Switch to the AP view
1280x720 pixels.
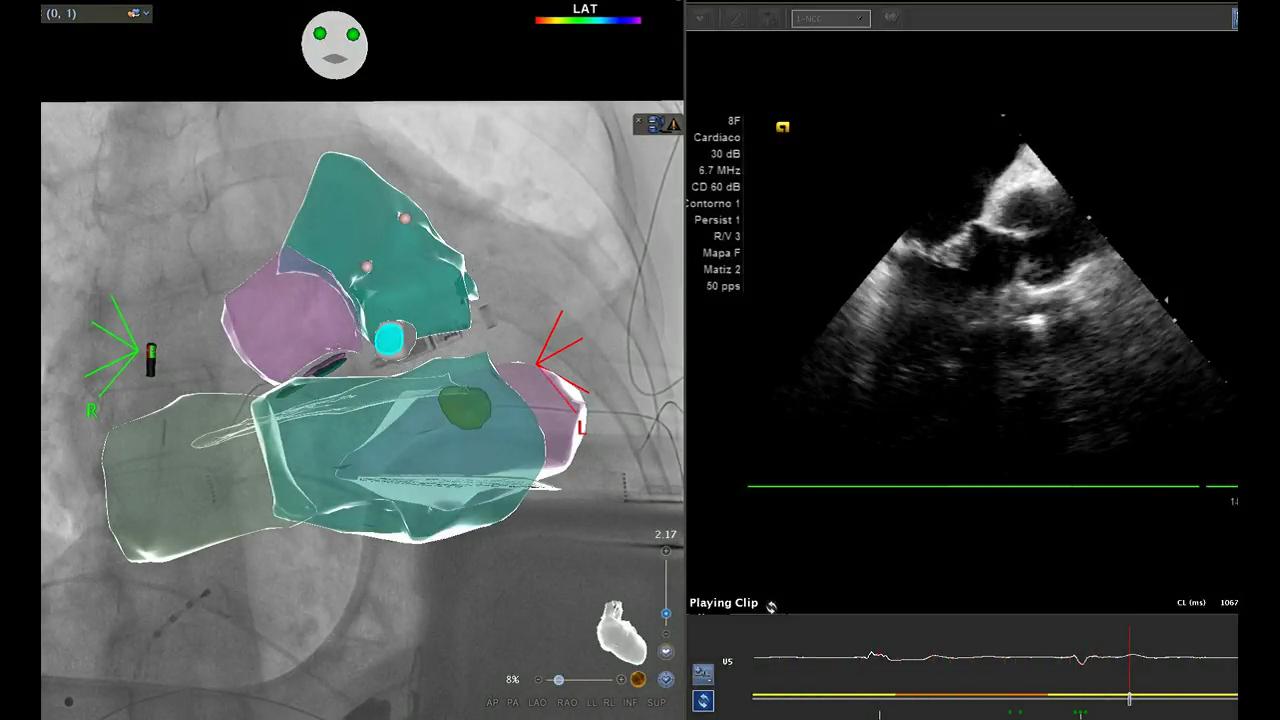[492, 703]
